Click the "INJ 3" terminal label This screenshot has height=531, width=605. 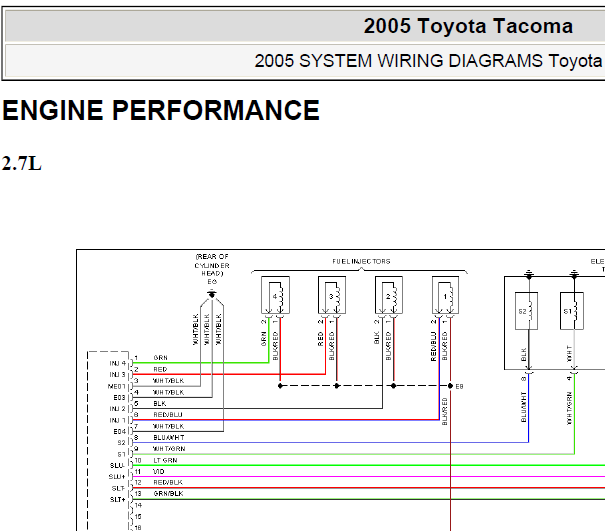click(x=117, y=375)
